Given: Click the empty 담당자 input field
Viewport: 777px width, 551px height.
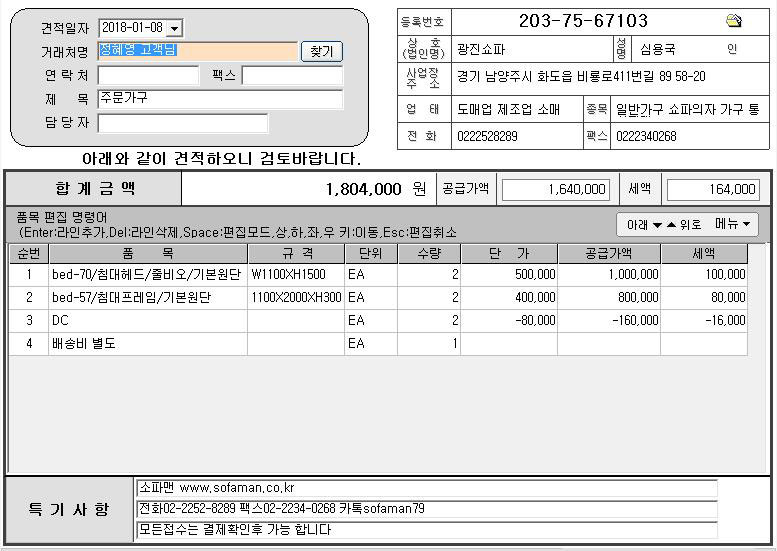Looking at the screenshot, I should click(183, 123).
